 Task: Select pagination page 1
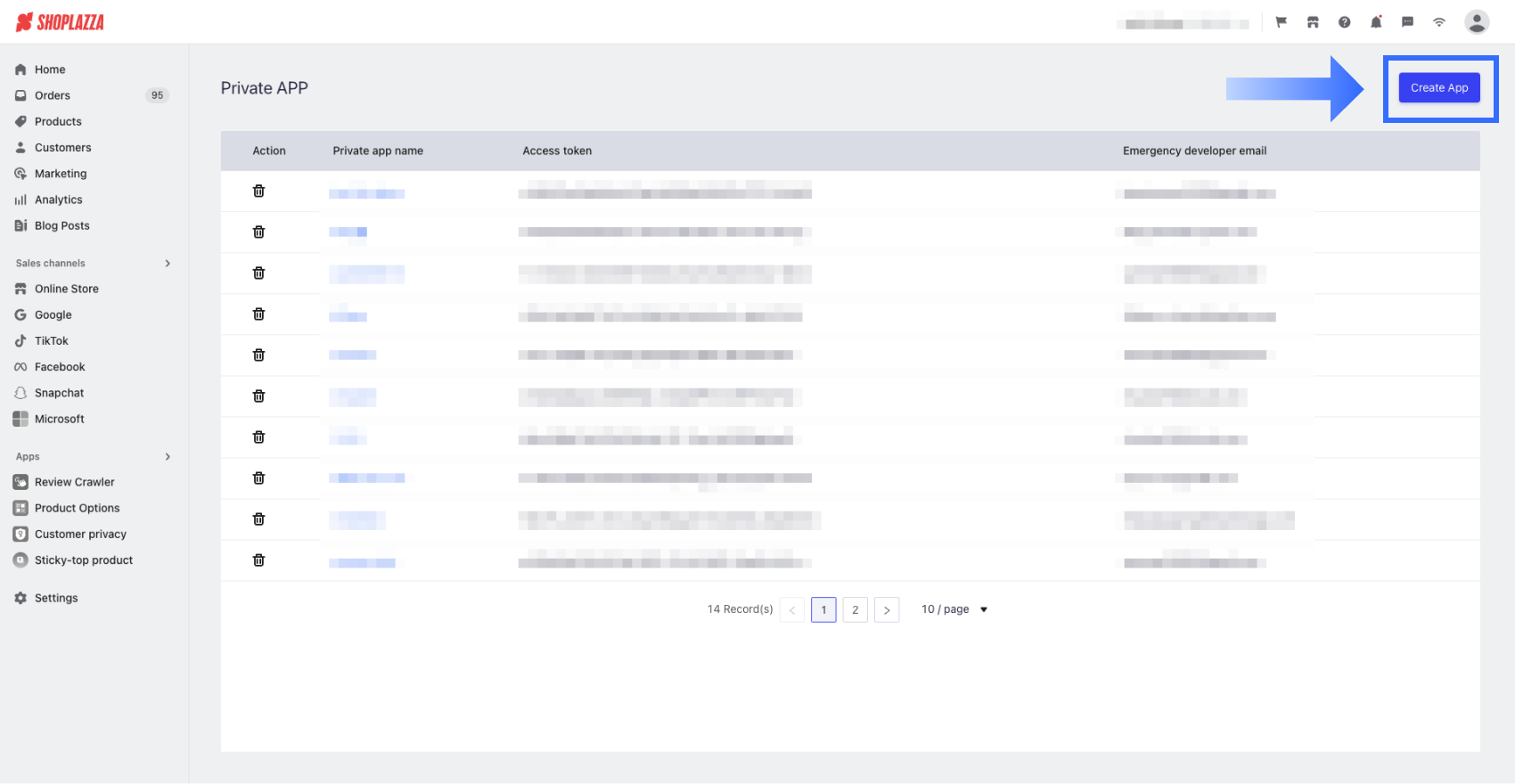coord(823,609)
